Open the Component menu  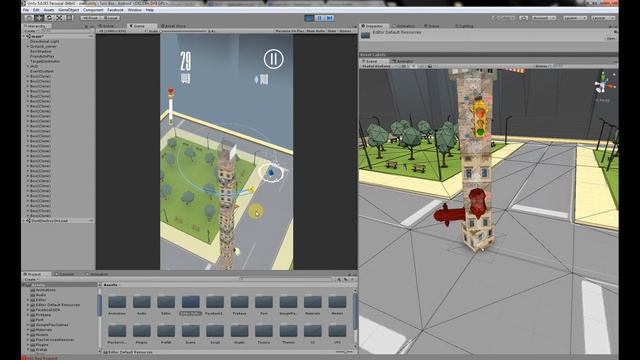[x=93, y=10]
